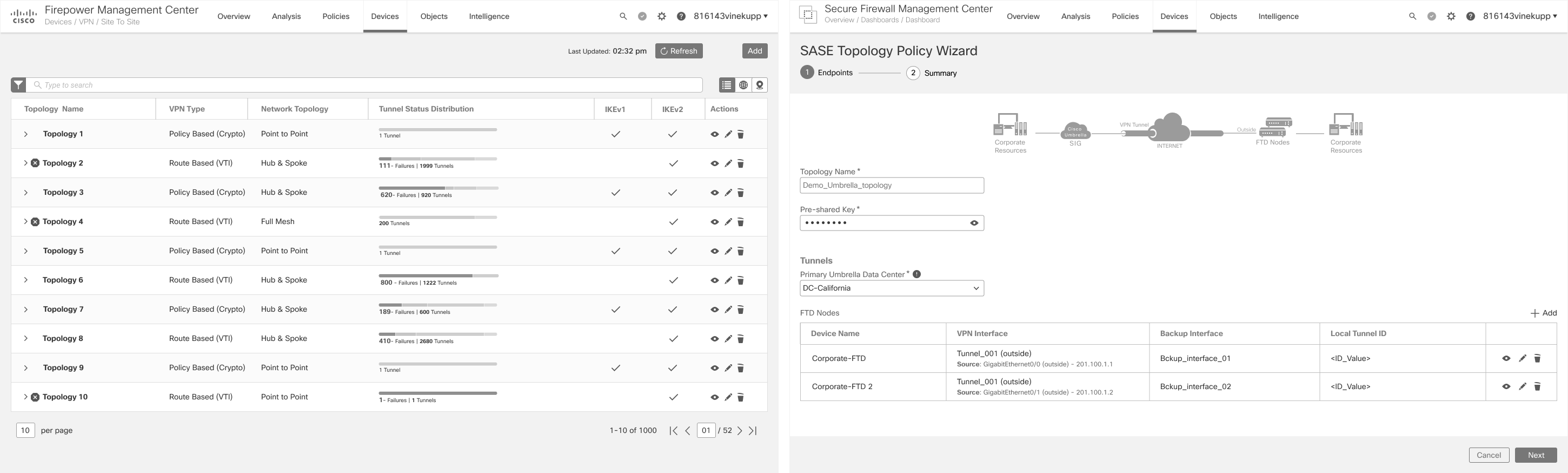View Corporate-FTD node with eye icon
Image resolution: width=1568 pixels, height=473 pixels.
pyautogui.click(x=1506, y=358)
